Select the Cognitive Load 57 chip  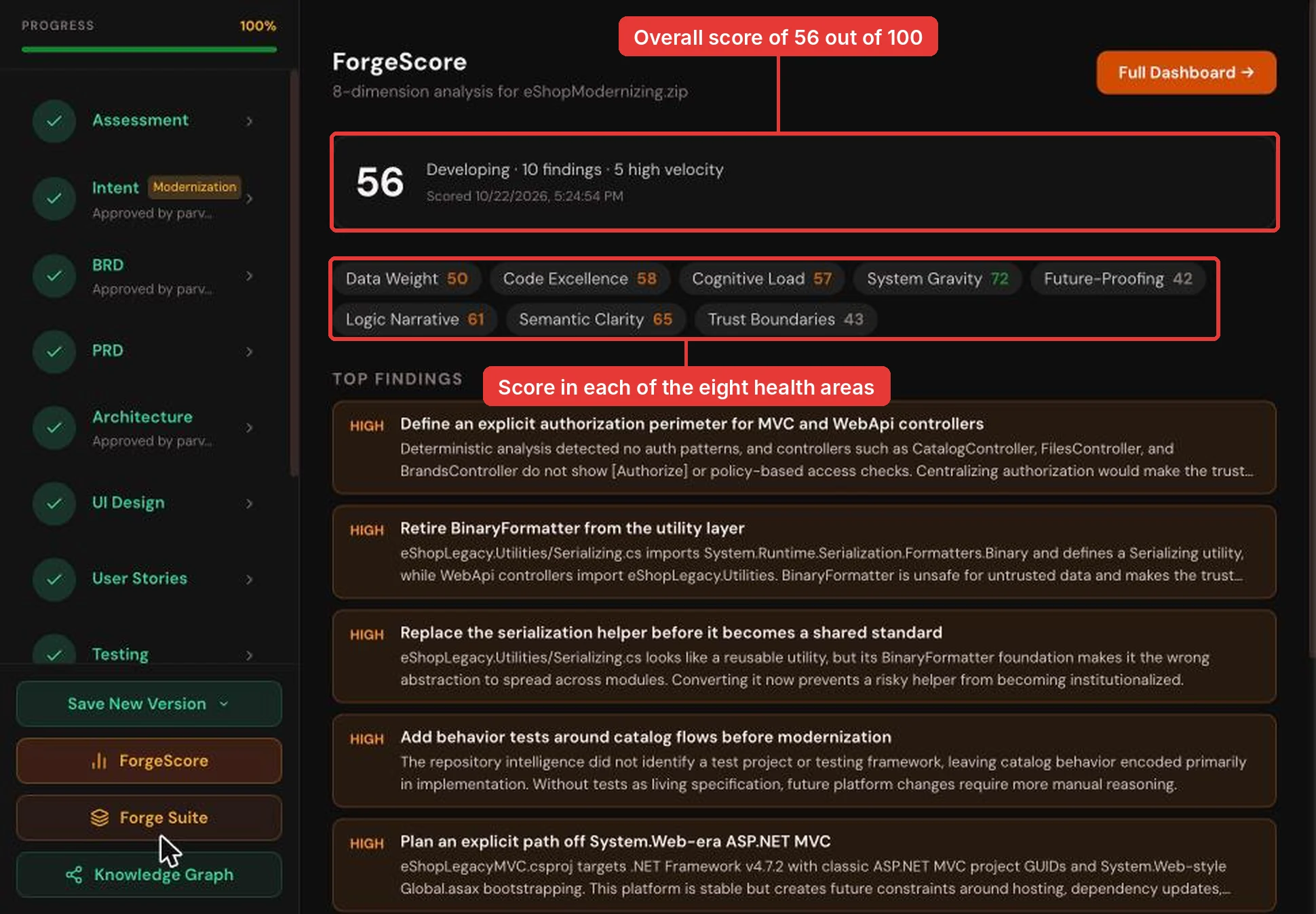click(x=762, y=279)
